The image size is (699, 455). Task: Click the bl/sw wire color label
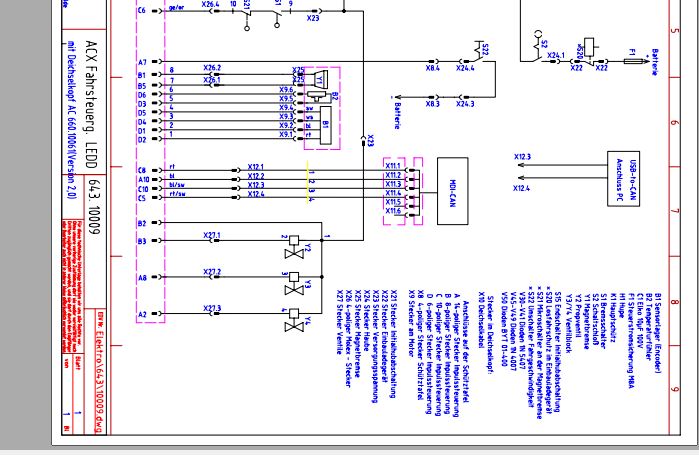coord(177,184)
